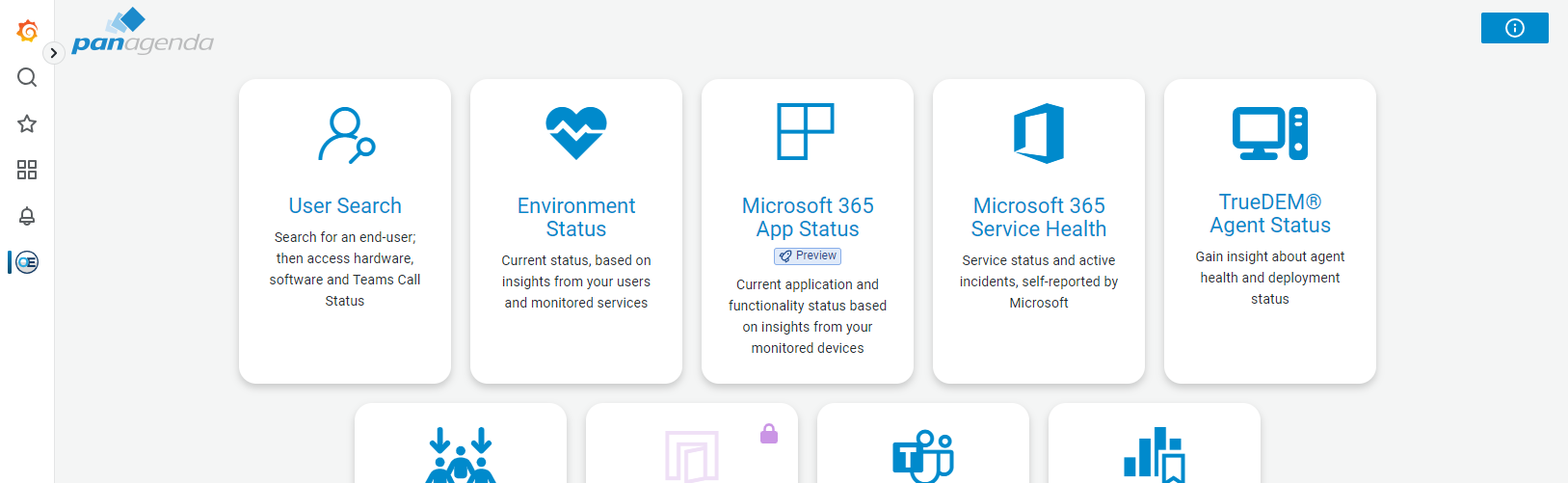Expand the sidebar with chevron arrow
Screen dimensions: 1568x483
(x=54, y=53)
